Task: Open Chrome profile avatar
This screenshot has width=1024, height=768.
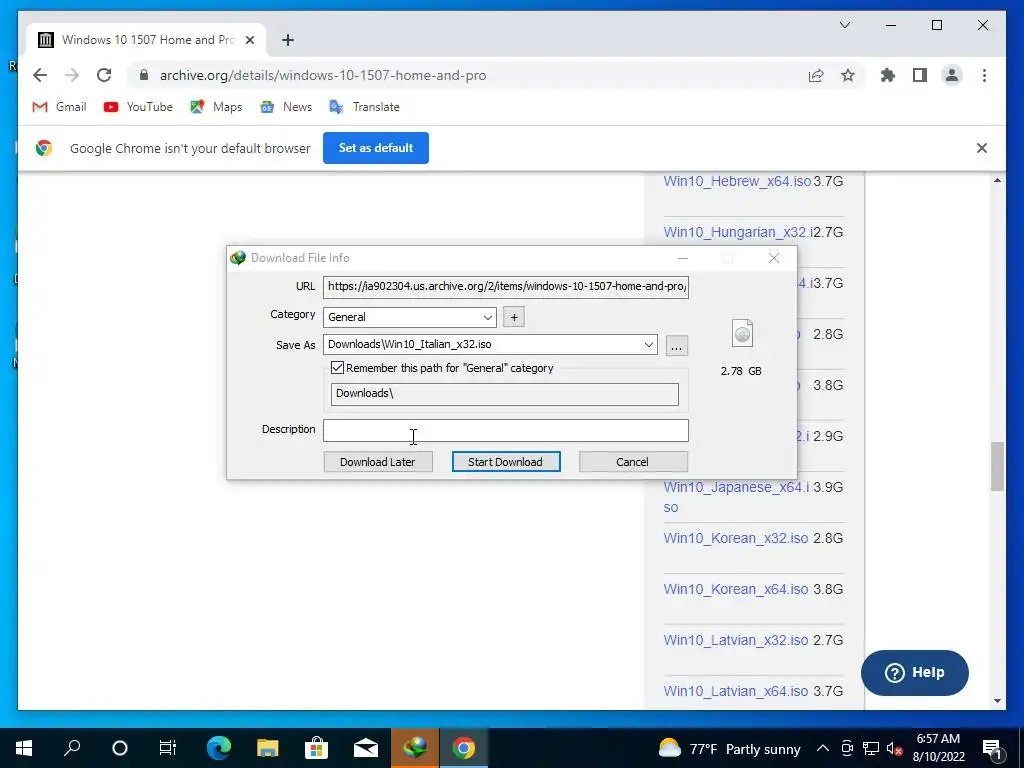Action: [x=952, y=76]
